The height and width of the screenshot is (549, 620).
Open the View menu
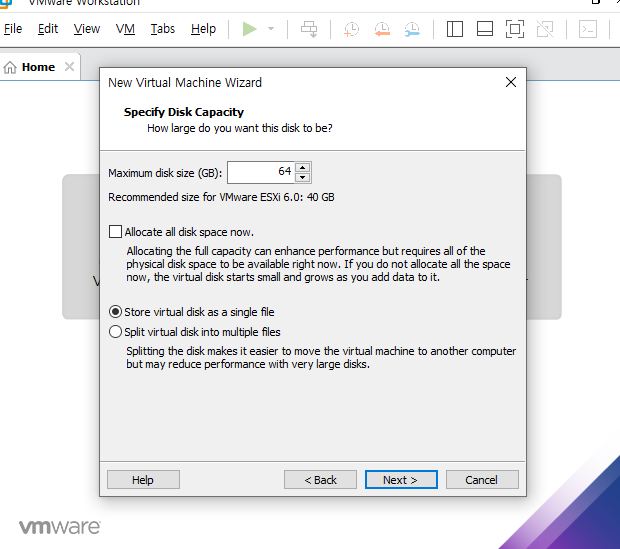[87, 29]
